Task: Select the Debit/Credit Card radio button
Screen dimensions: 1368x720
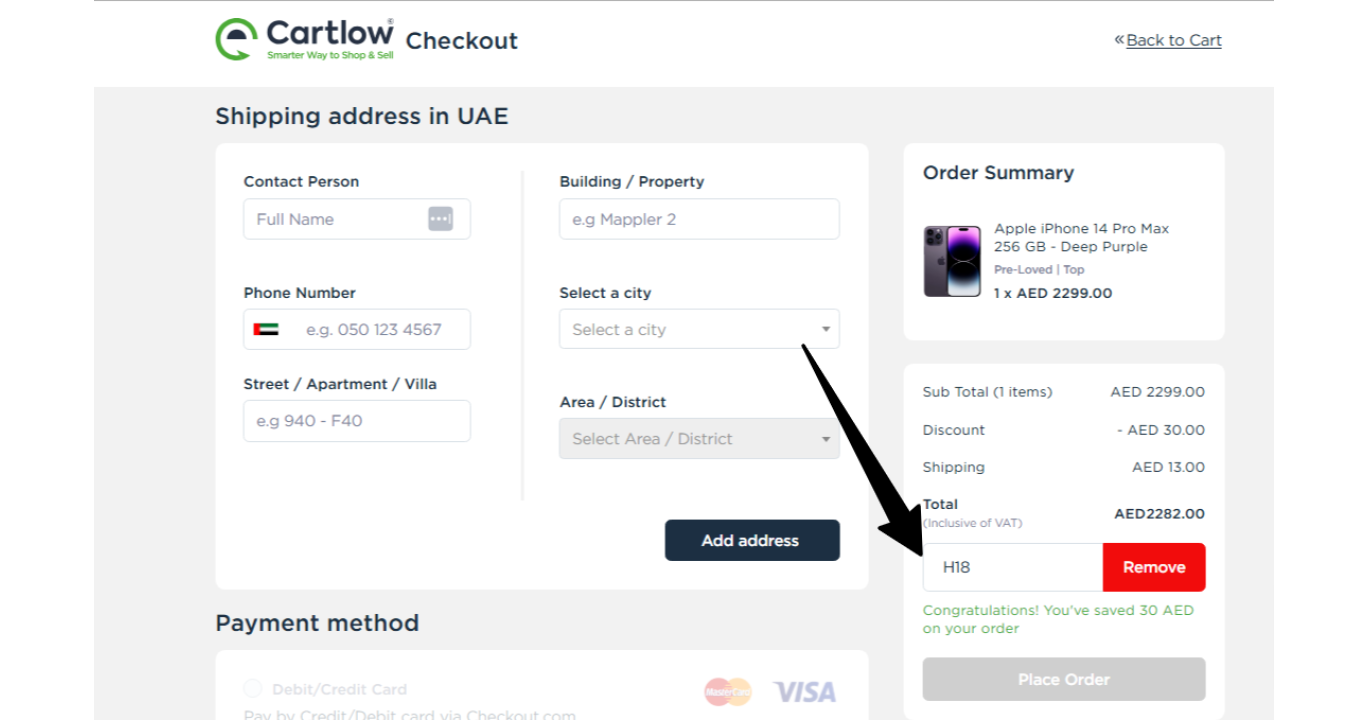Action: coord(252,689)
